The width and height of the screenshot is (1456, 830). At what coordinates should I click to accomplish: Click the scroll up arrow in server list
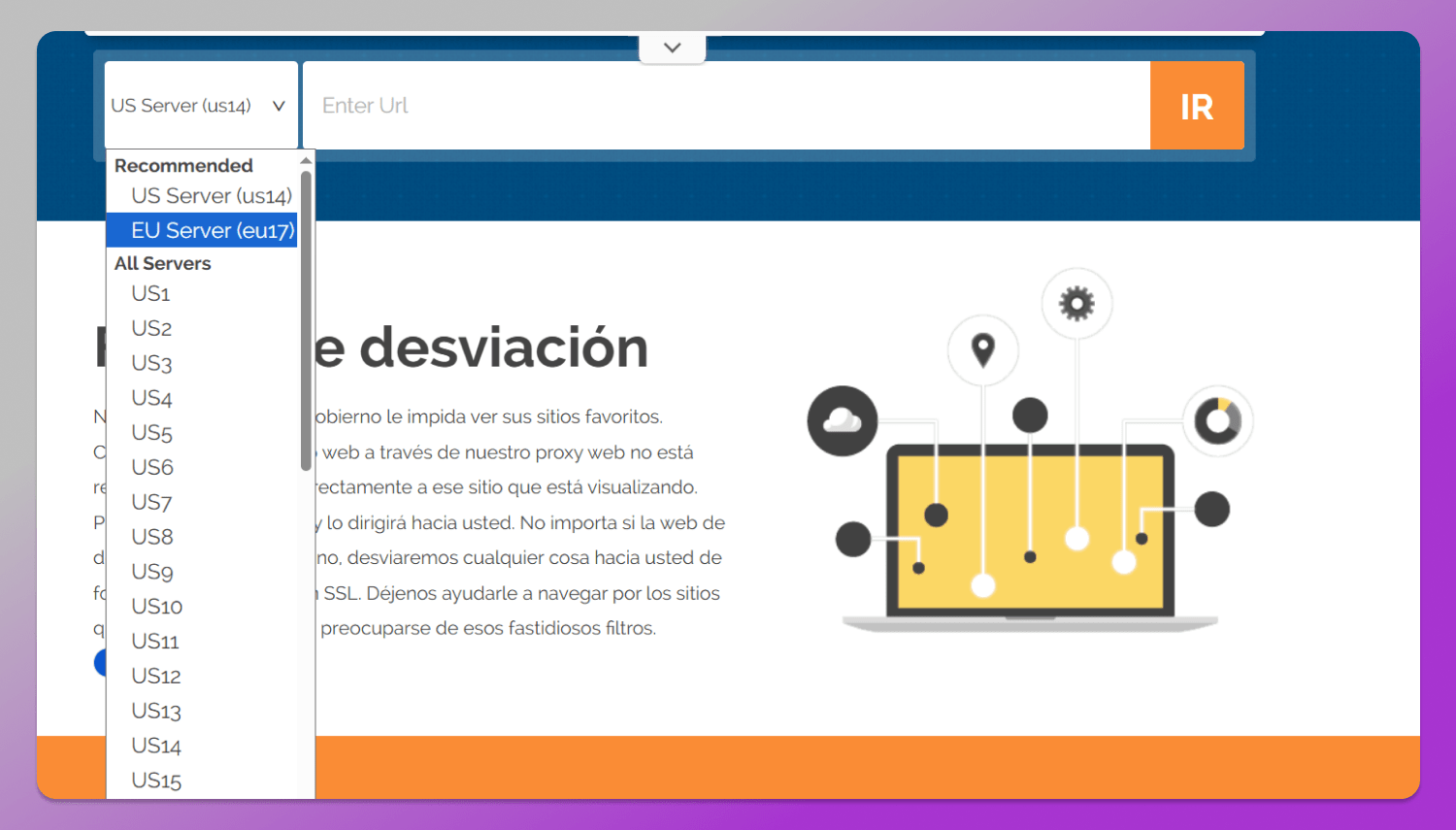pyautogui.click(x=306, y=161)
